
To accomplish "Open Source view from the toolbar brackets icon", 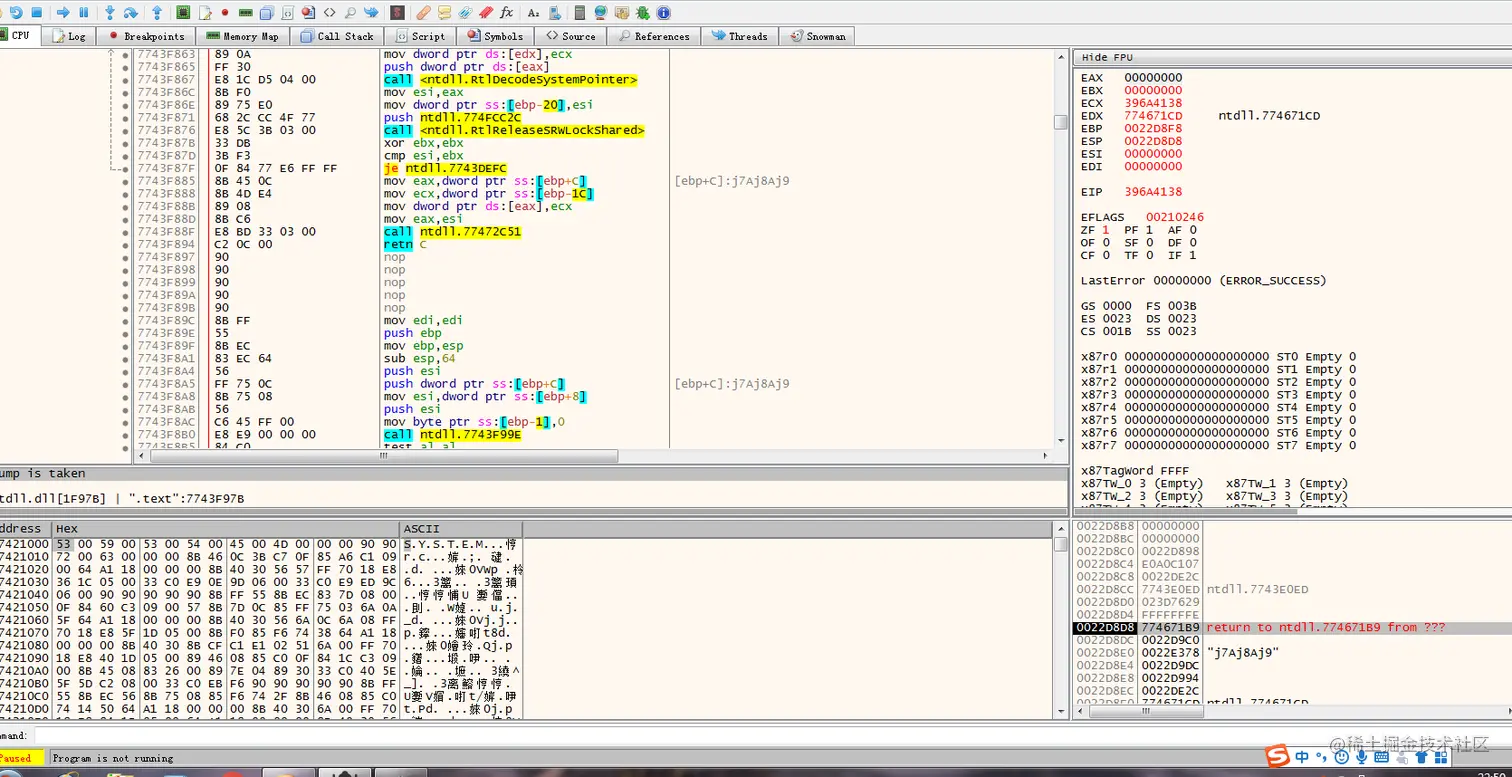I will tap(329, 12).
